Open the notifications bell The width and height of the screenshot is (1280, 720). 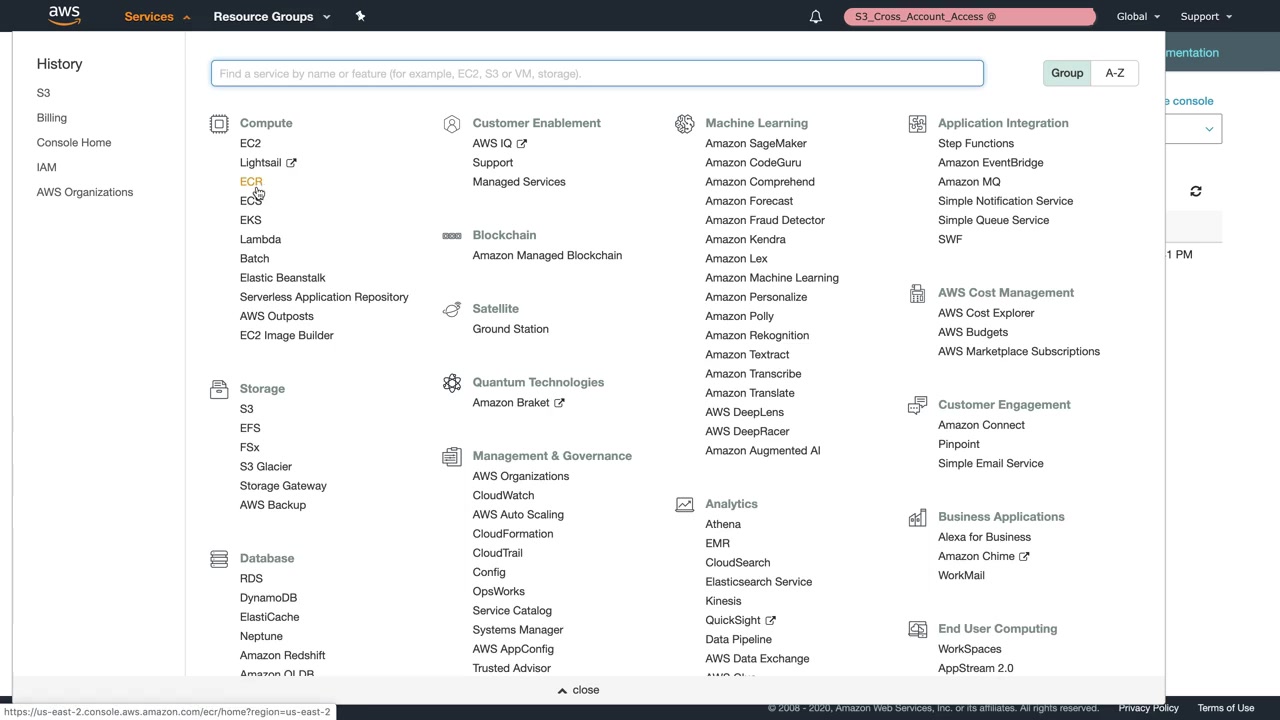pos(816,16)
